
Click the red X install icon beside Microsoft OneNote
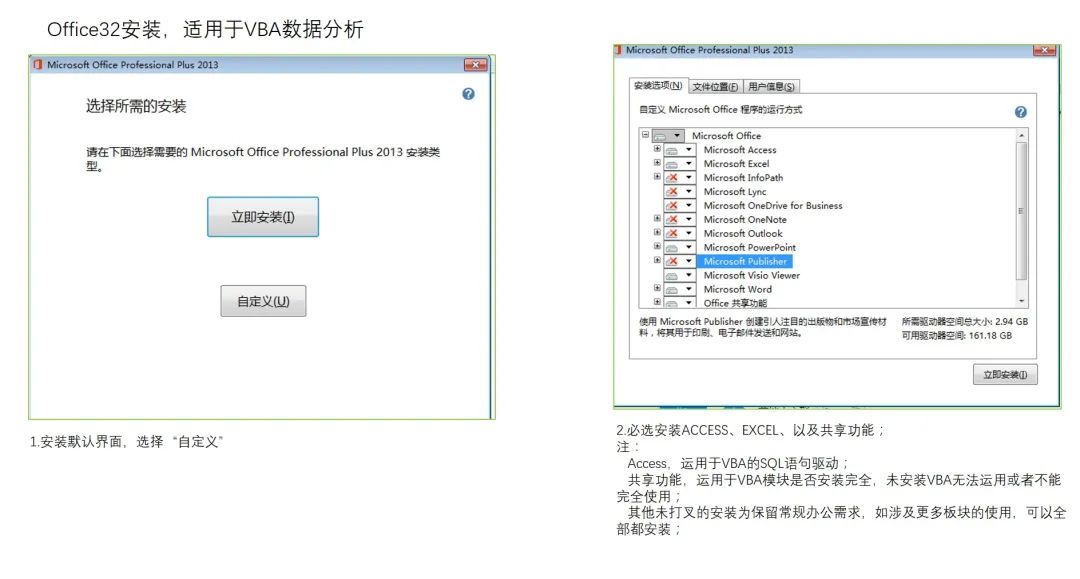tap(672, 220)
